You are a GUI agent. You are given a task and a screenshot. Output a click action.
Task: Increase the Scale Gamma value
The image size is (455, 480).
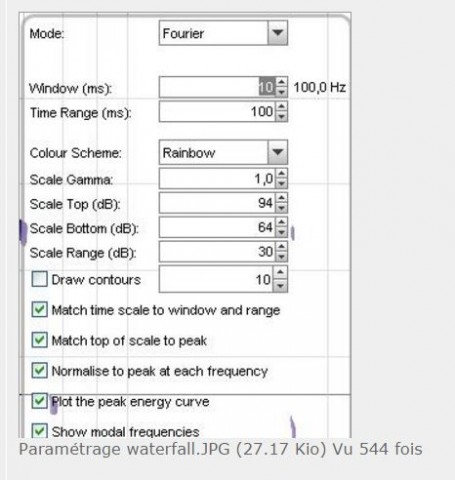282,174
